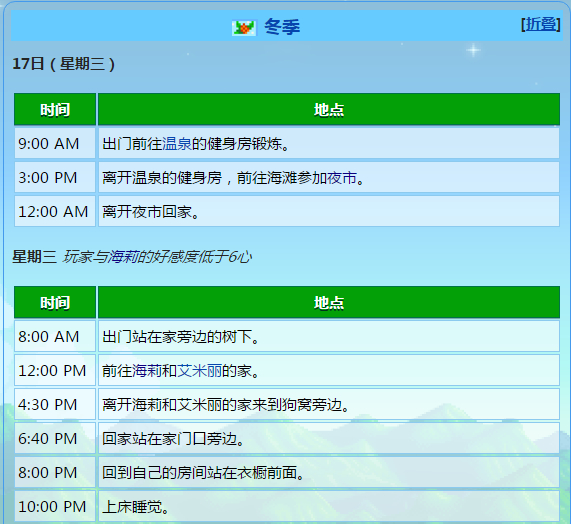Image resolution: width=571 pixels, height=524 pixels.
Task: Click the second table's 时间 header
Action: pos(55,302)
